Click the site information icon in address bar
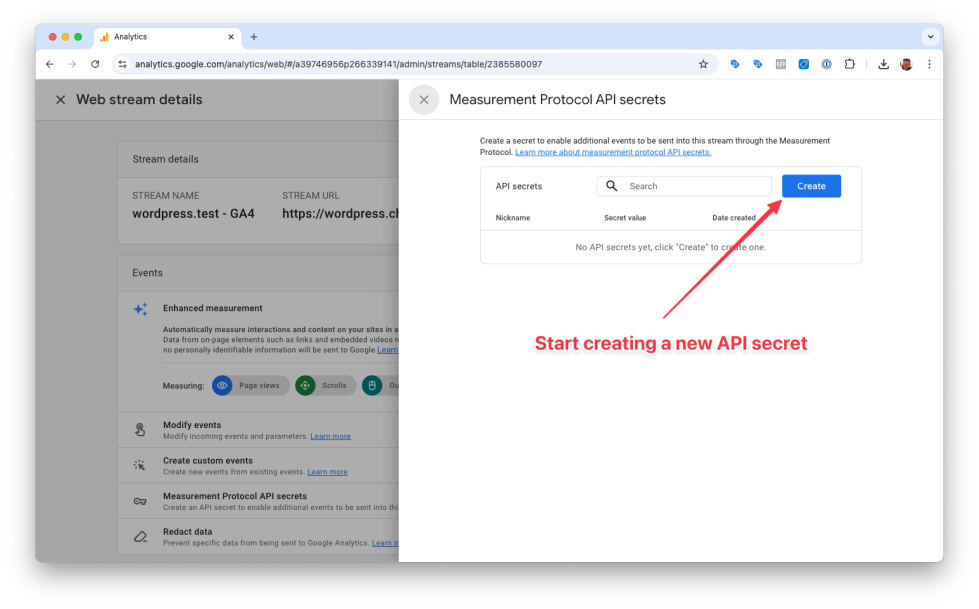Viewport: 979px width, 609px height. [x=122, y=64]
